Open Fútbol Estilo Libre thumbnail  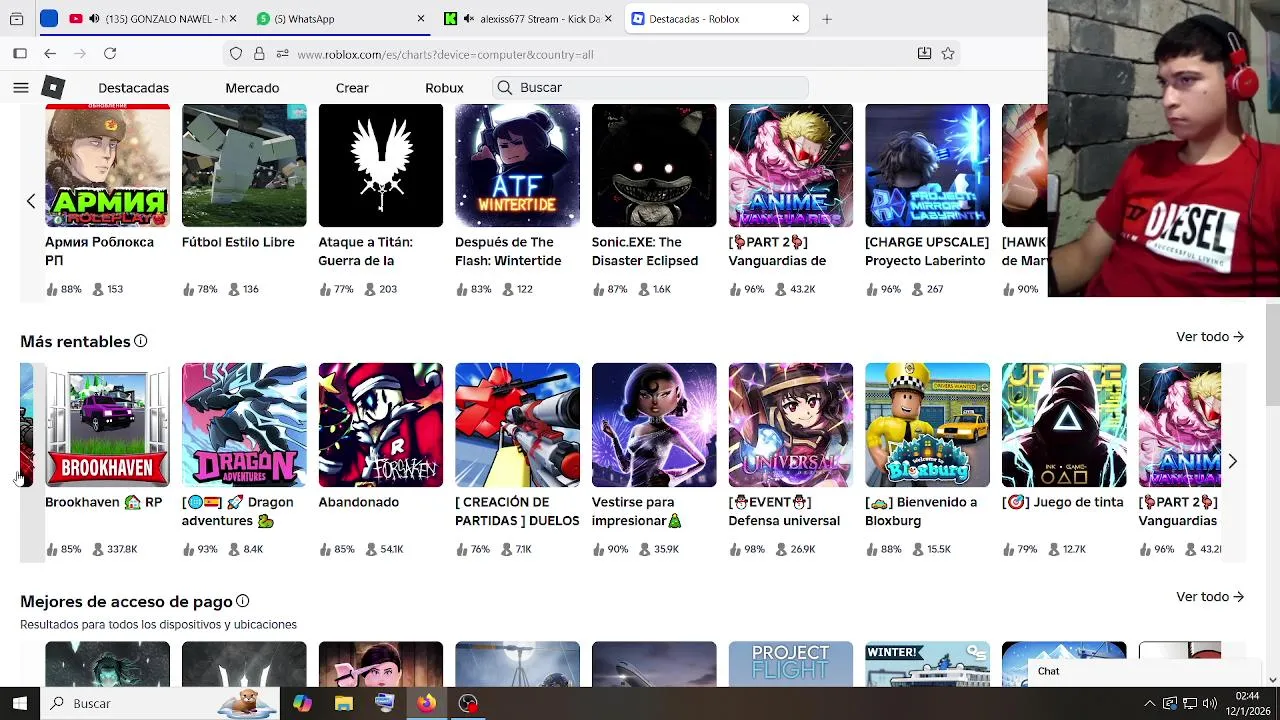coord(244,165)
